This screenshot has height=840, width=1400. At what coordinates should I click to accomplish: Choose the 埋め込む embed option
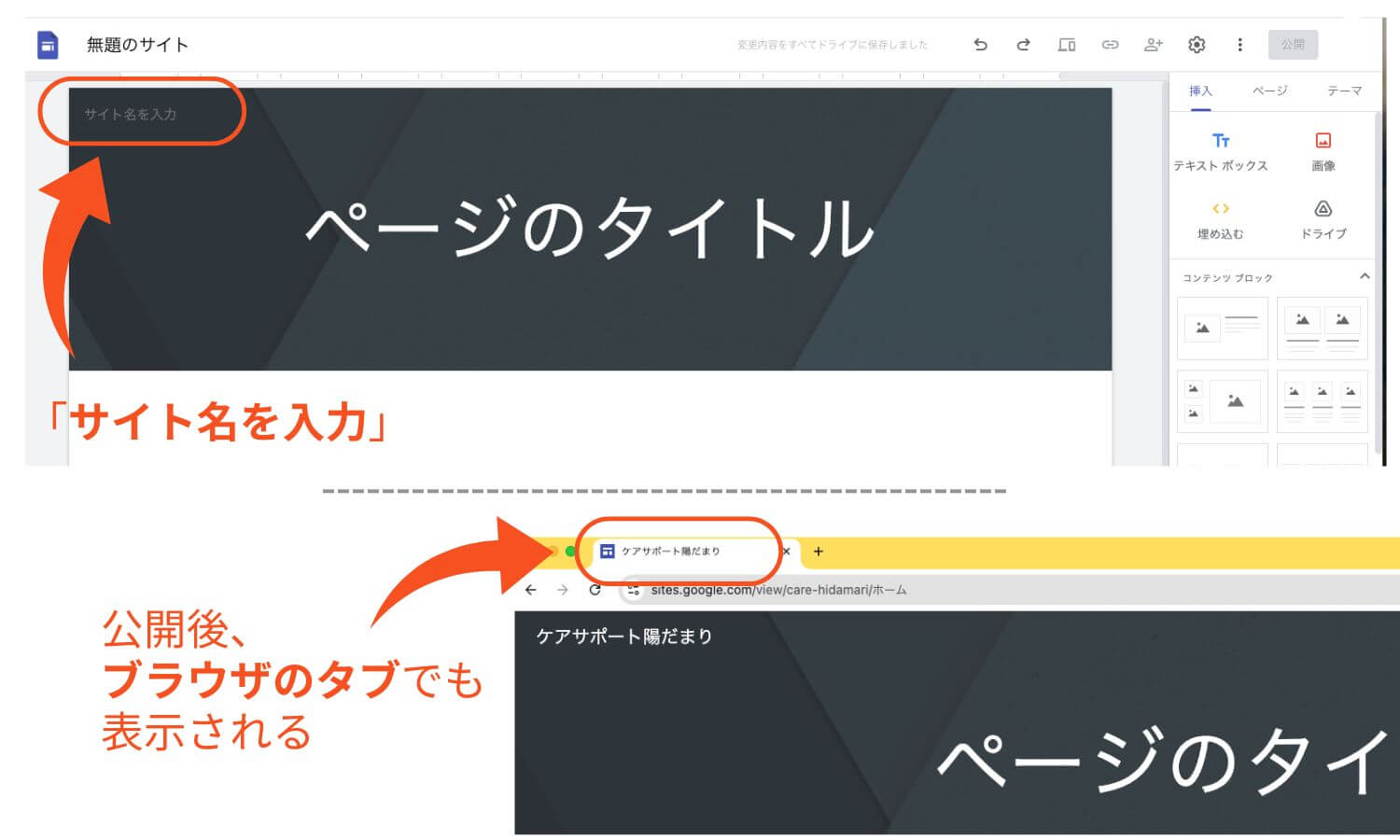[1220, 220]
